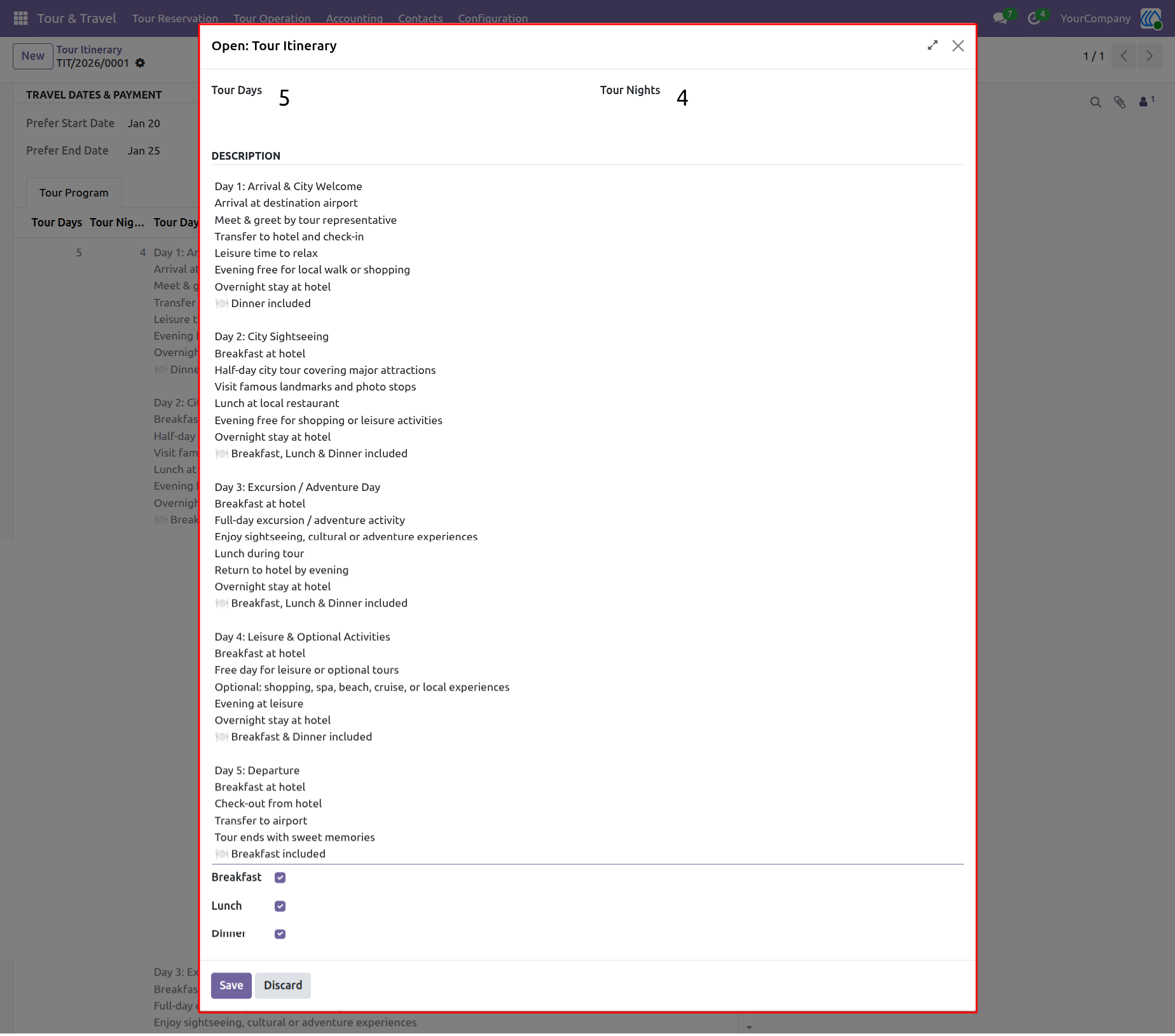The image size is (1175, 1036).
Task: Open the Accounting menu
Action: [x=354, y=18]
